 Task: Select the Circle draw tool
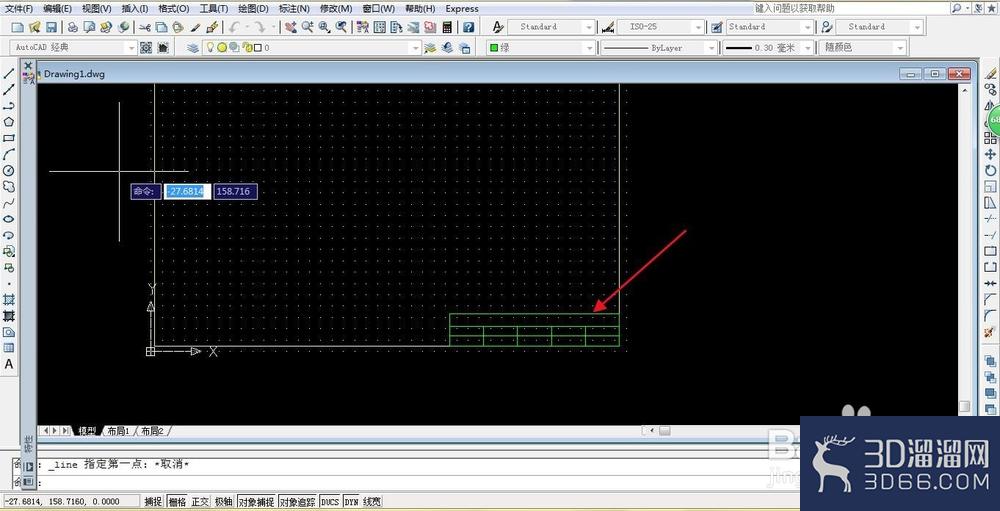click(9, 170)
